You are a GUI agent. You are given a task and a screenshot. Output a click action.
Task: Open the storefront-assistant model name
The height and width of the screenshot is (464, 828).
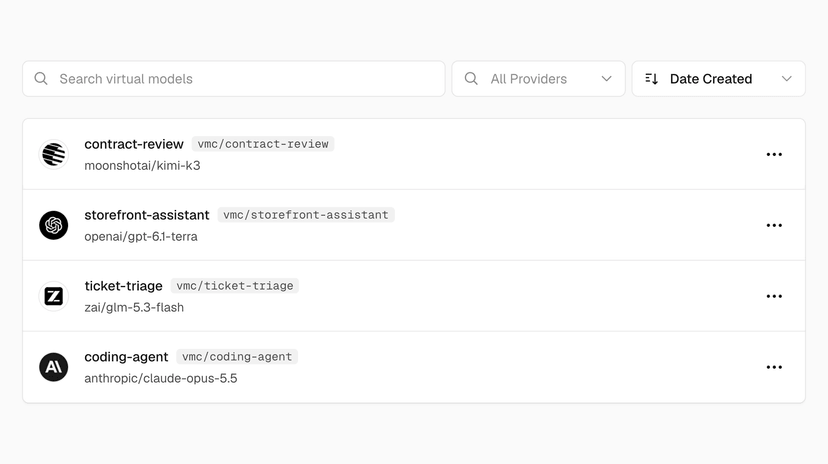pyautogui.click(x=147, y=215)
